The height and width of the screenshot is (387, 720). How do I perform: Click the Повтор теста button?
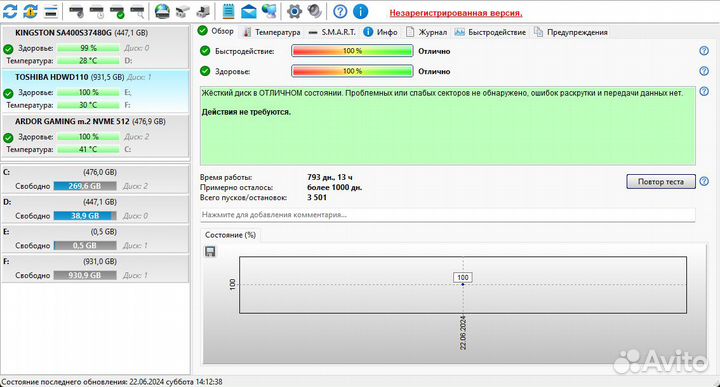[661, 181]
